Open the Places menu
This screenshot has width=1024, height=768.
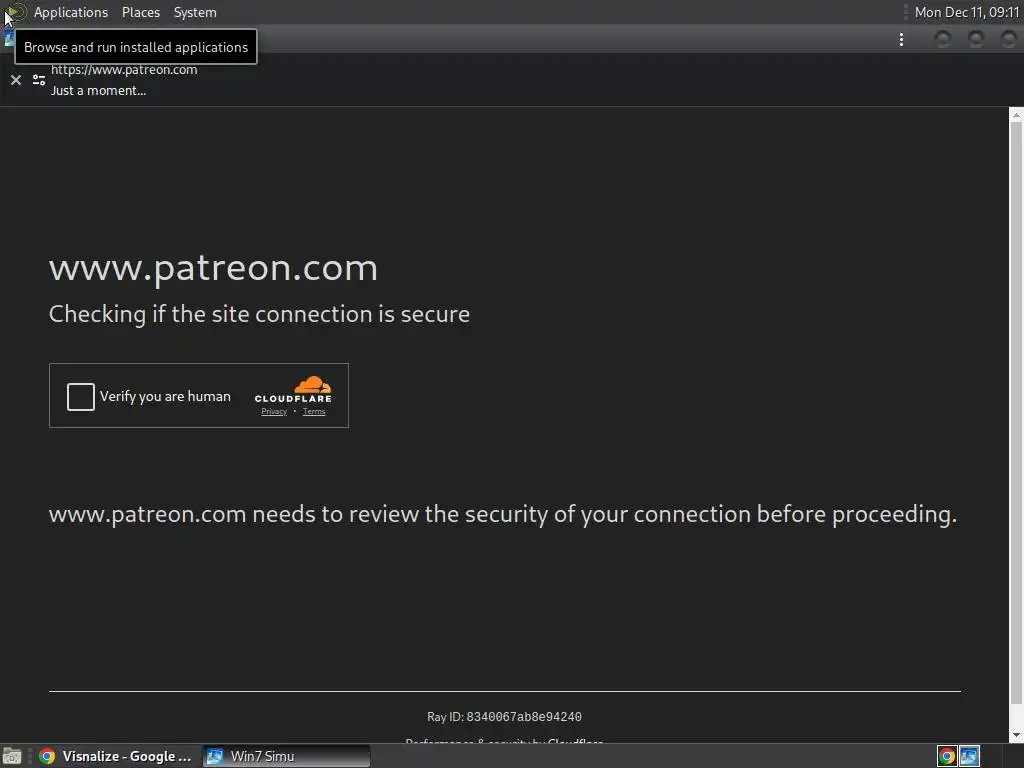tap(140, 12)
